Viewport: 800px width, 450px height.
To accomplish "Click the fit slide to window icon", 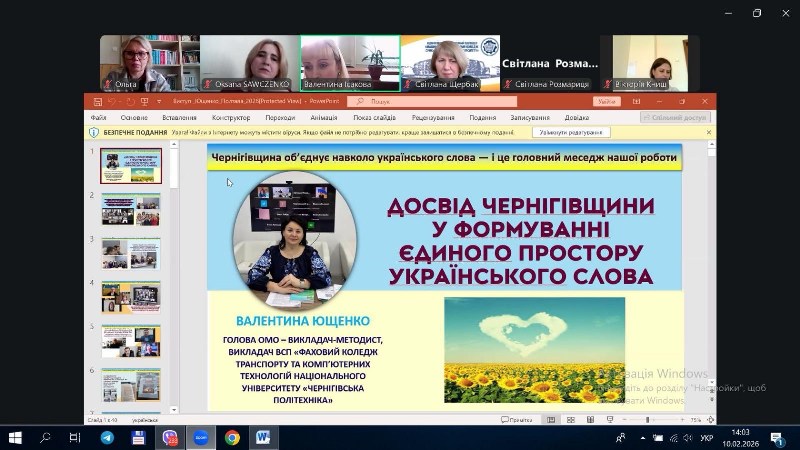I will tap(711, 420).
